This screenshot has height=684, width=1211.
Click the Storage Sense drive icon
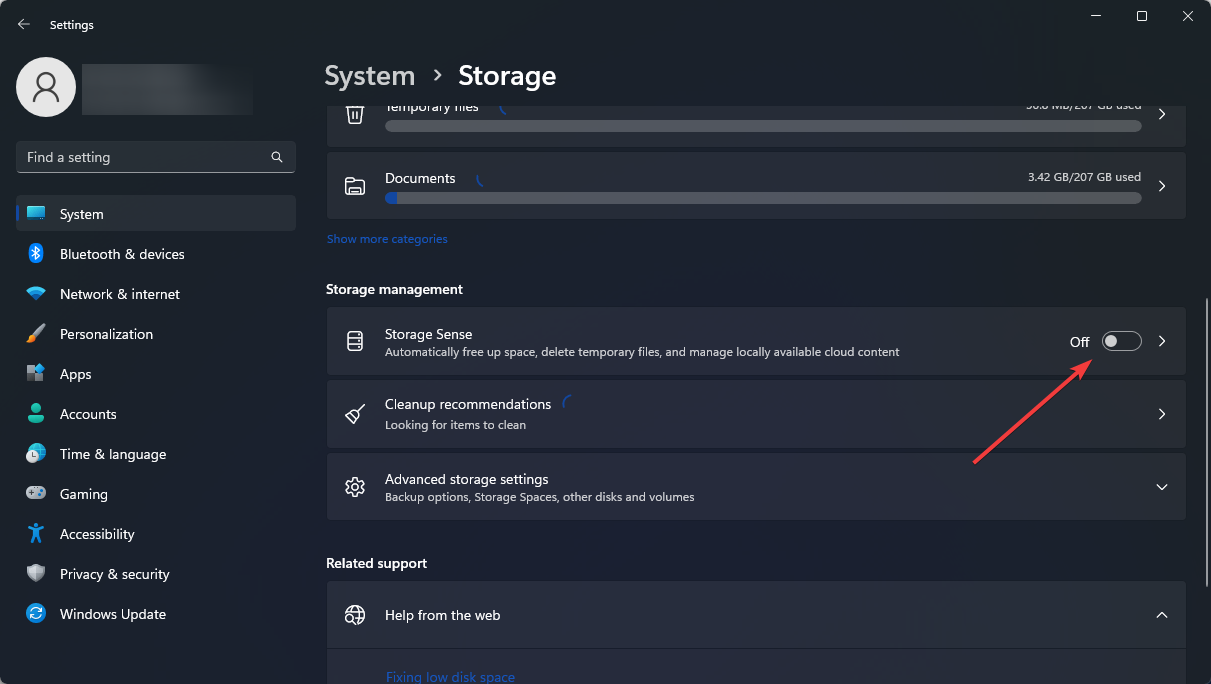point(355,342)
